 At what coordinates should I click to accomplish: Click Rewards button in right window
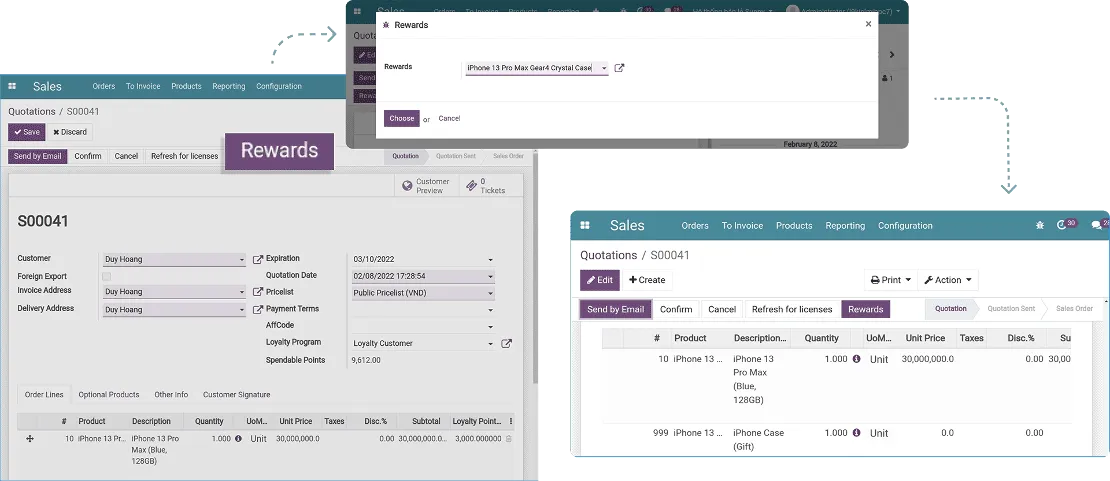point(865,309)
